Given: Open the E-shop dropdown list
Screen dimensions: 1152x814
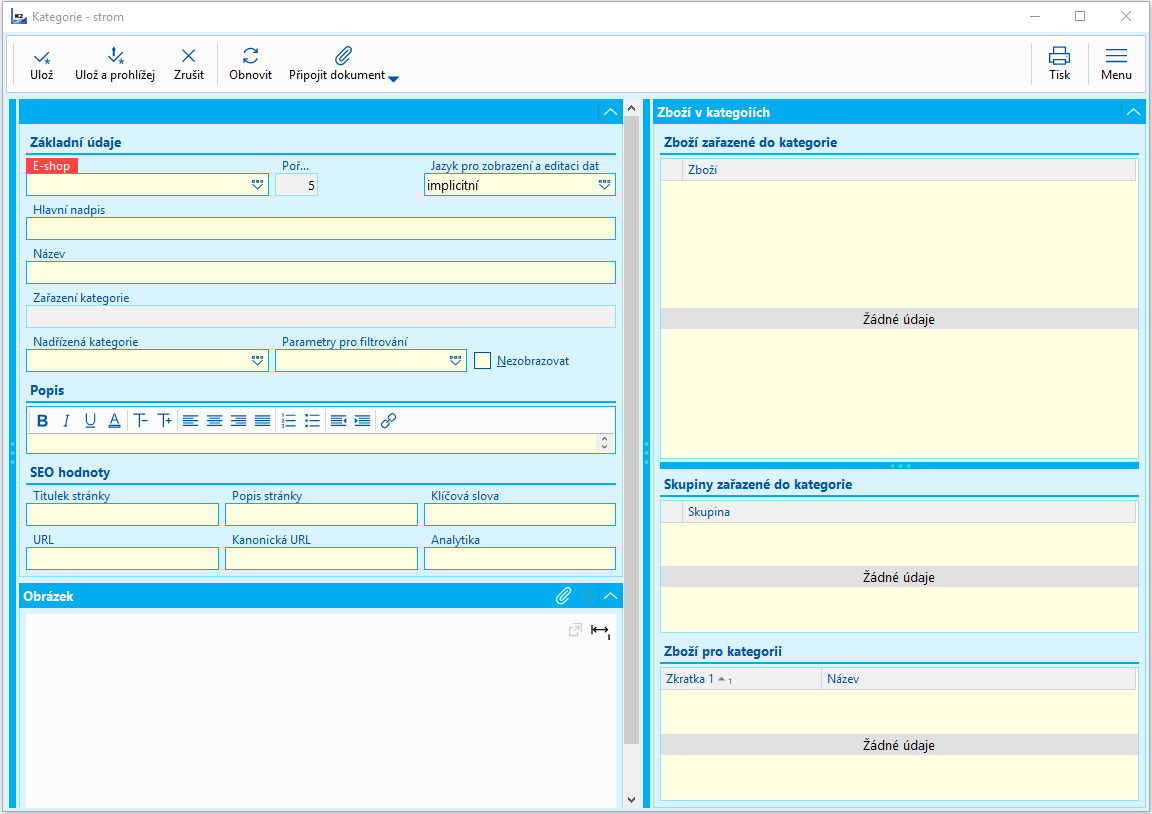Looking at the screenshot, I should click(x=257, y=185).
